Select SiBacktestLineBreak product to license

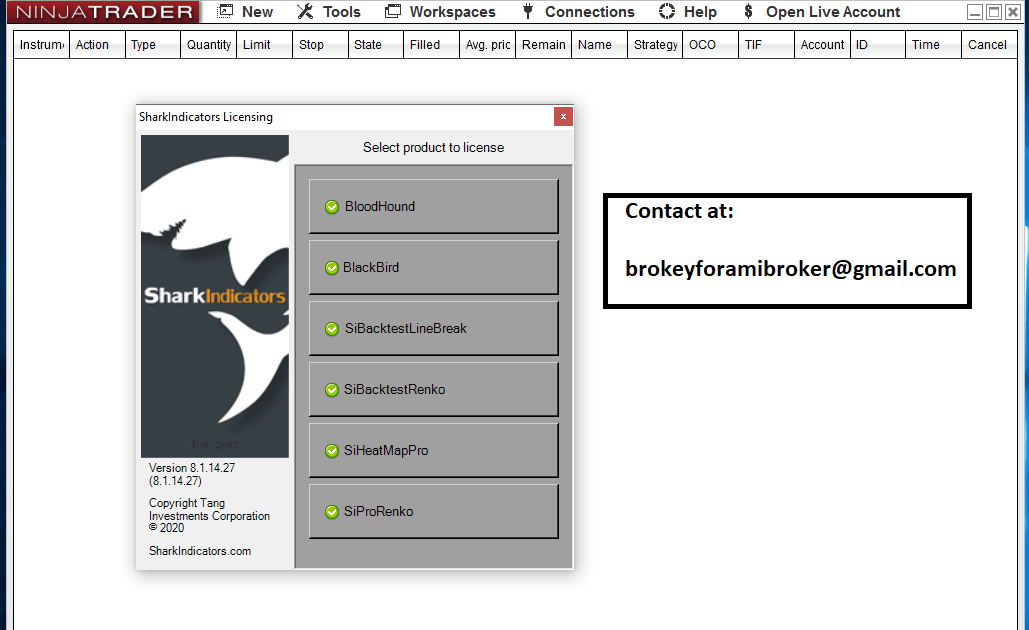point(434,328)
